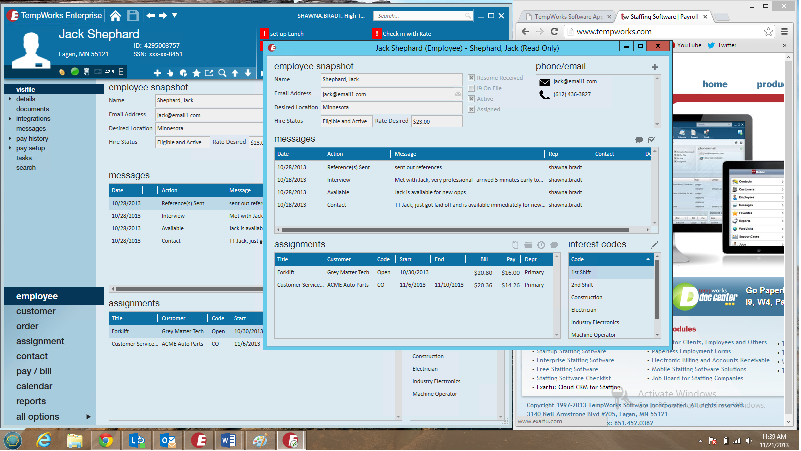Toggle Resume Received checkbox in popup

pos(472,78)
